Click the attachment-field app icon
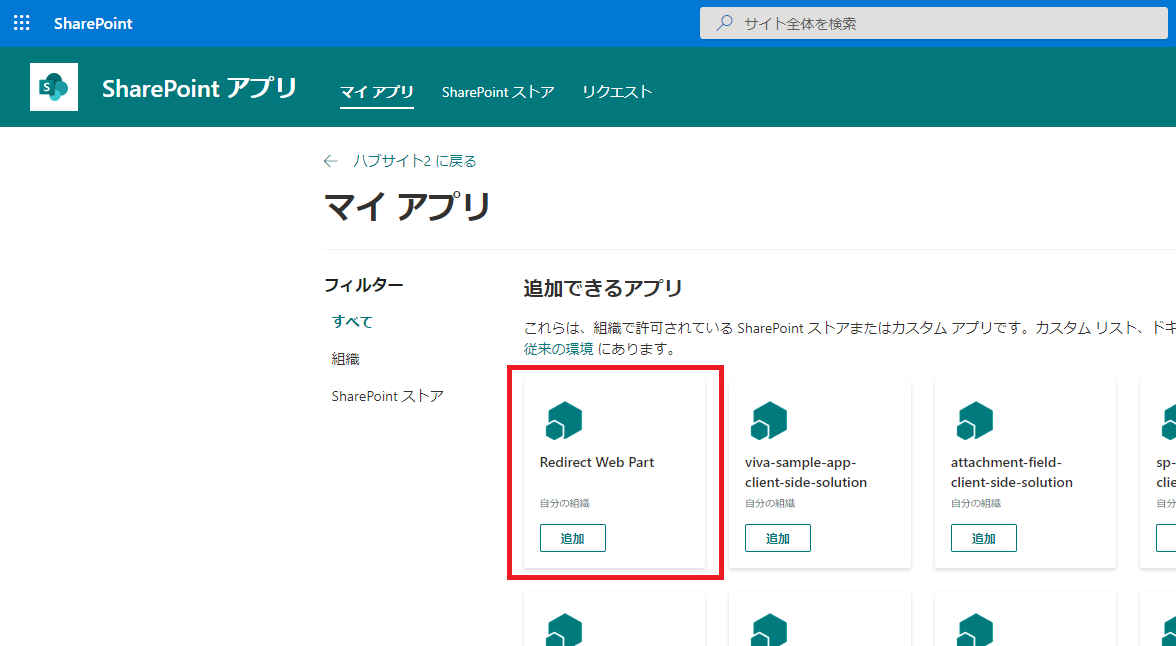Screen dimensions: 1176x646 tap(974, 420)
